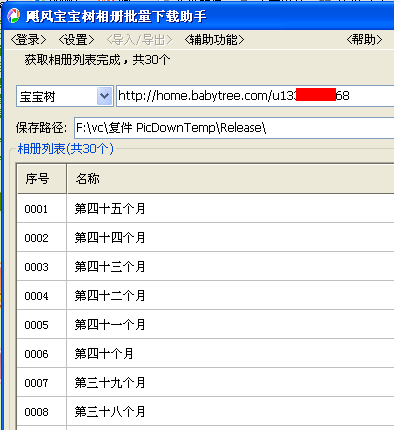Click the 名称 column header
The height and width of the screenshot is (430, 394).
(231, 179)
